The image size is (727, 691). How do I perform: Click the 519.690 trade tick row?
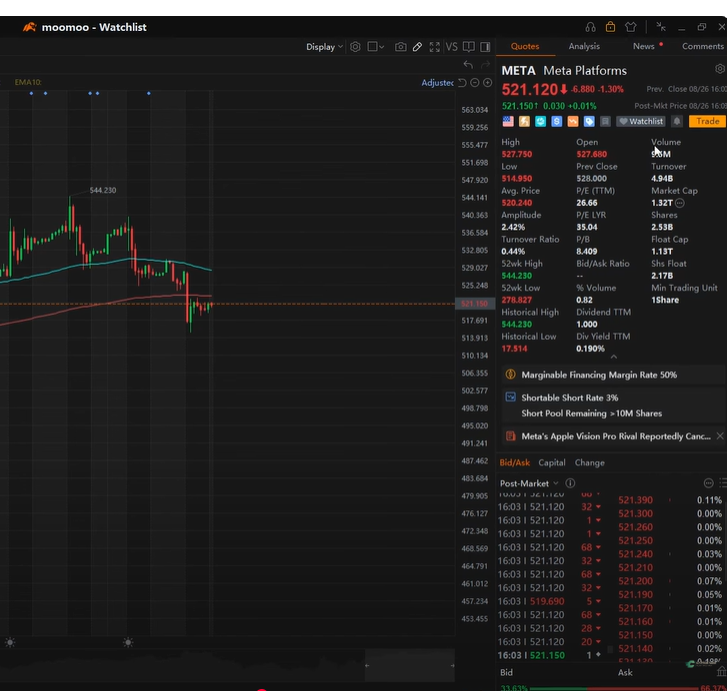[550, 601]
